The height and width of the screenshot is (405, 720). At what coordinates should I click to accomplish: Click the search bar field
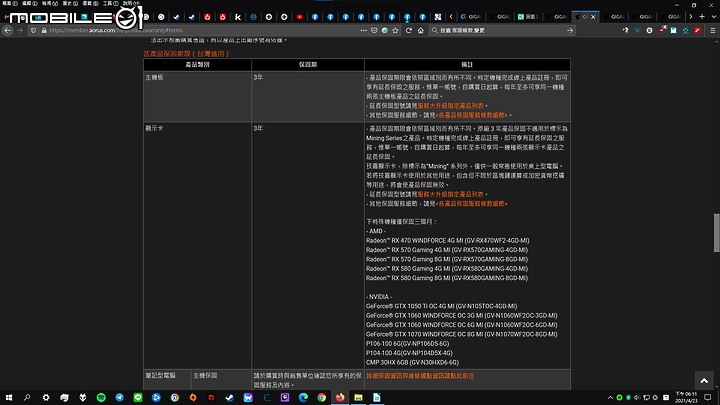(x=501, y=30)
